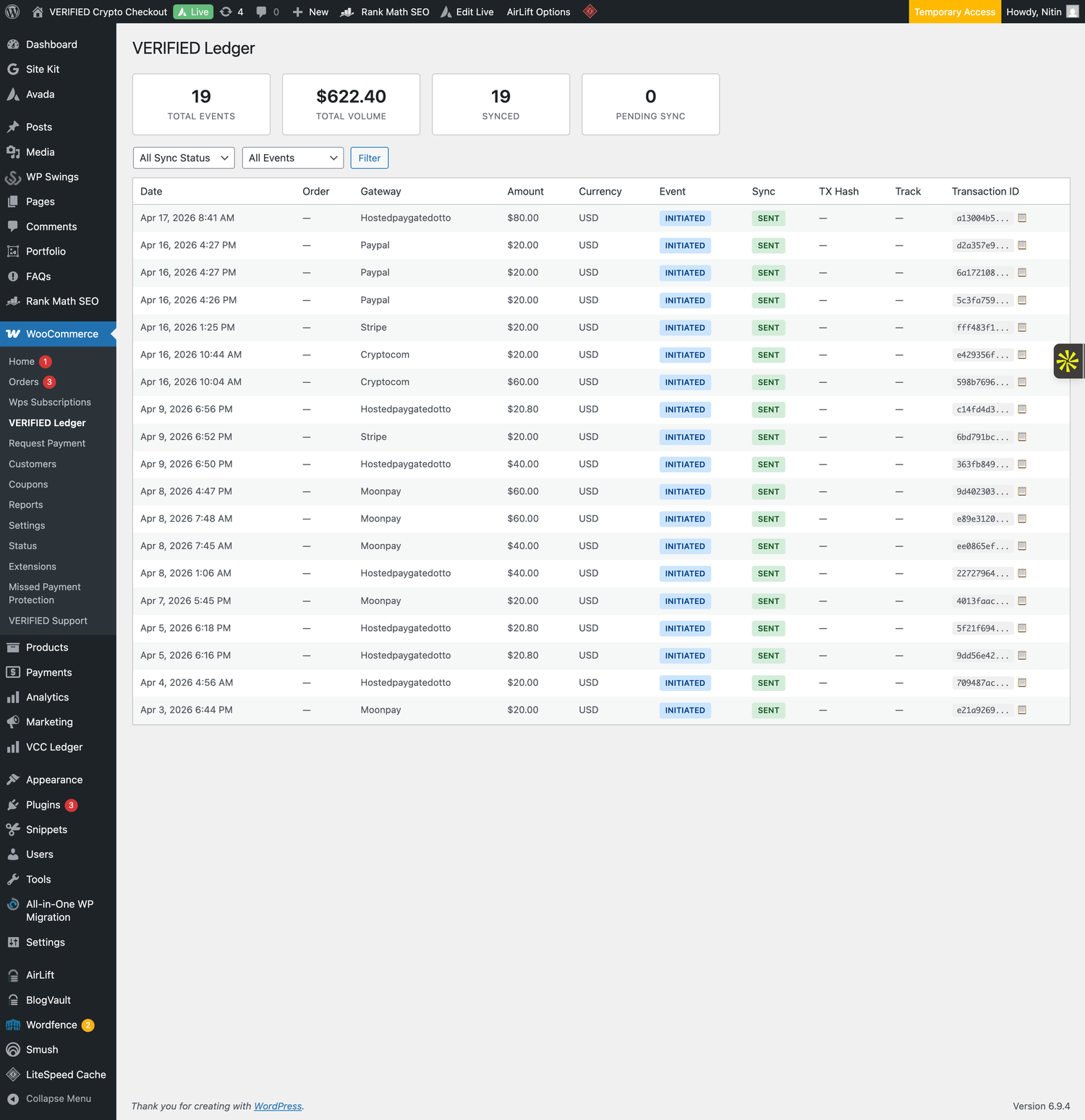This screenshot has height=1120, width=1085.
Task: Open the All Sync Status dropdown
Action: click(x=183, y=158)
